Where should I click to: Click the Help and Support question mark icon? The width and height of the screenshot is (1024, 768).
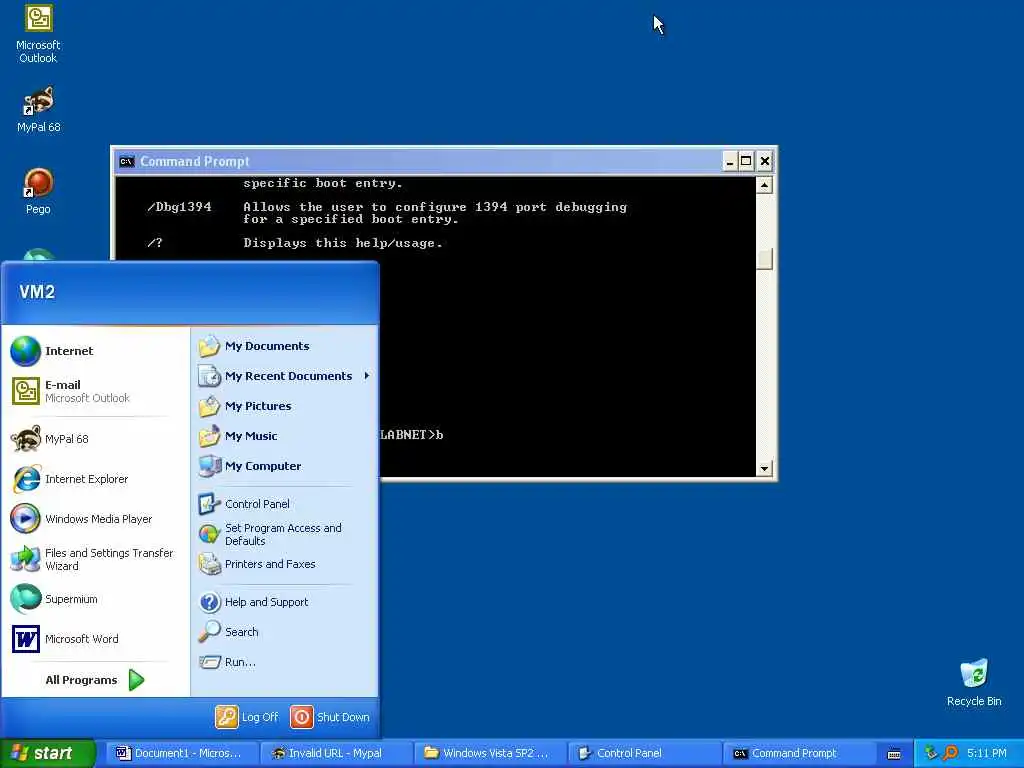click(x=210, y=602)
